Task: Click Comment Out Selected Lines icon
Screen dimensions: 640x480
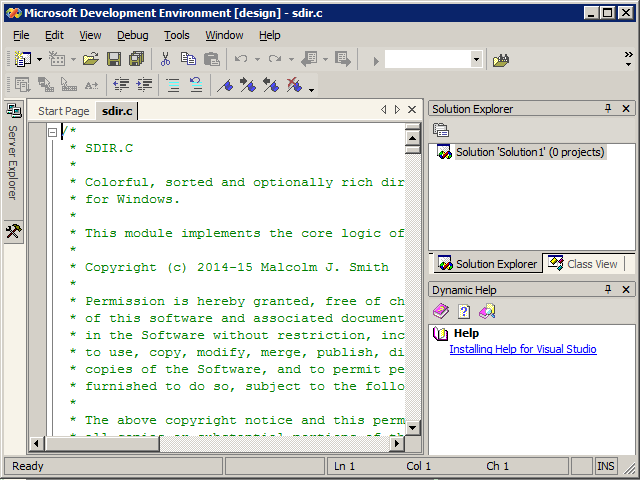Action: (x=173, y=85)
